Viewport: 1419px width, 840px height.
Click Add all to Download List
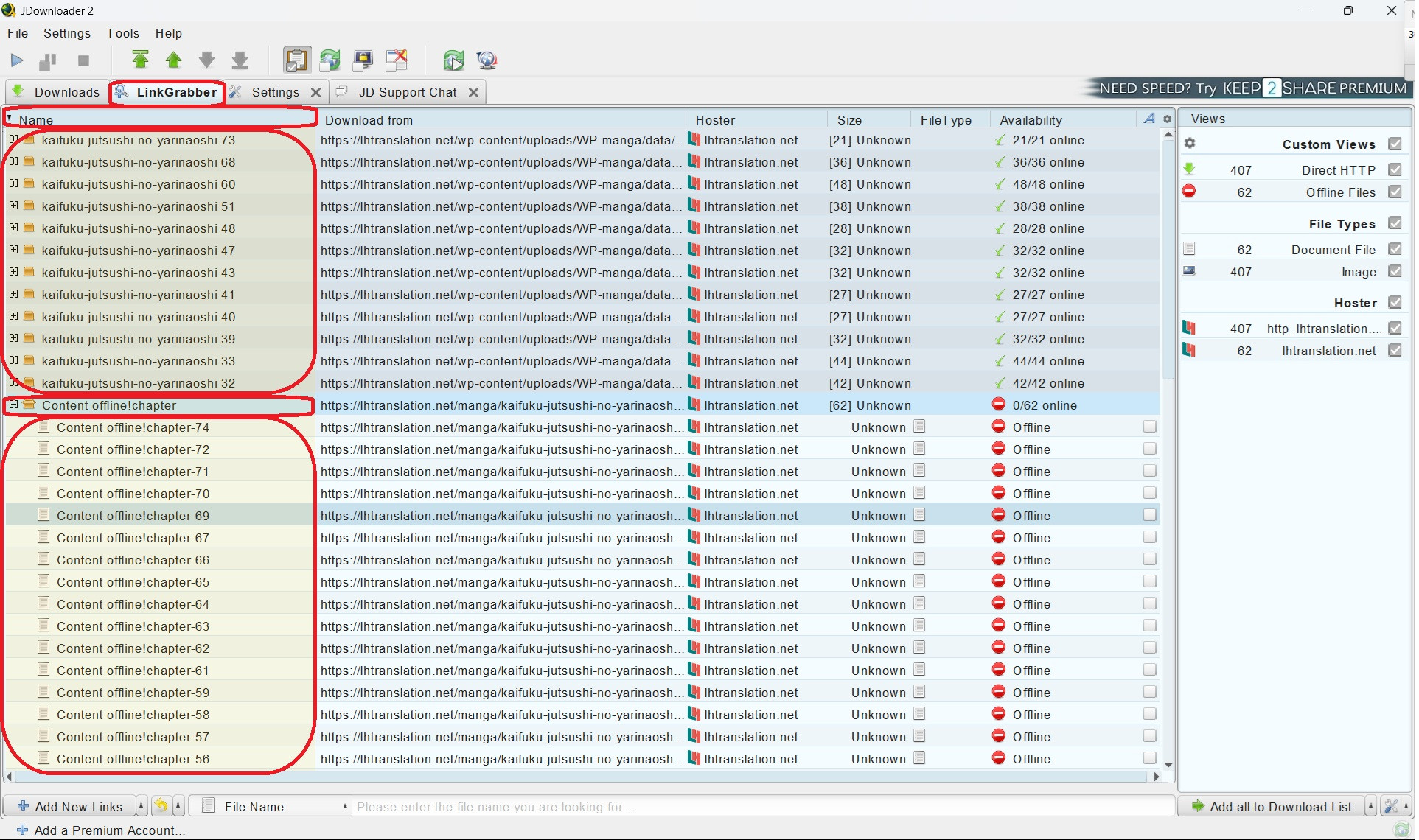pyautogui.click(x=1272, y=807)
